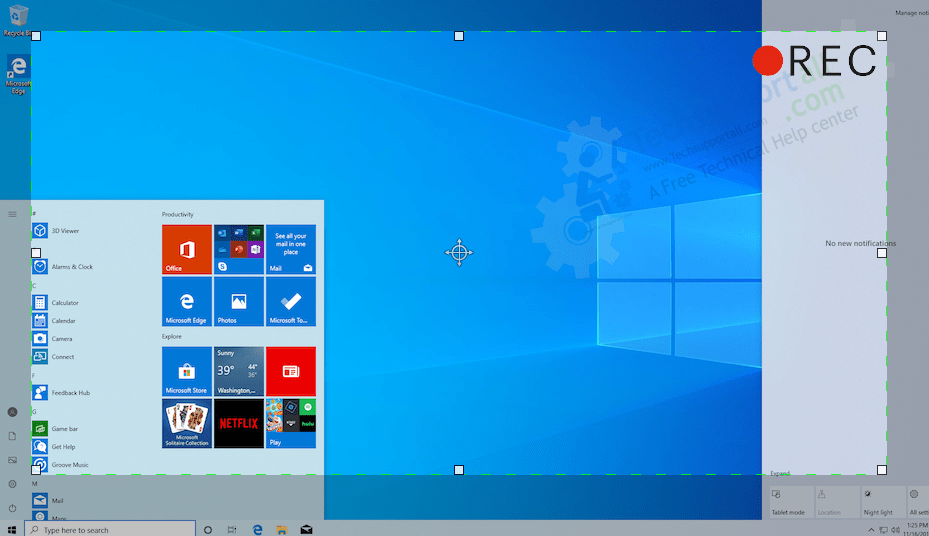Open the user account icon in Start rail
Screen dimensions: 929x536
(x=12, y=412)
